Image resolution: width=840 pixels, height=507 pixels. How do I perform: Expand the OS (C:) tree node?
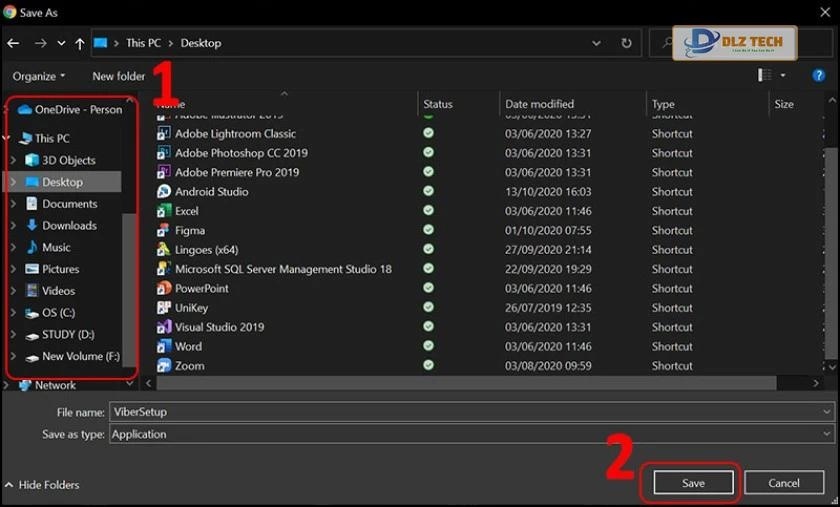coord(13,312)
